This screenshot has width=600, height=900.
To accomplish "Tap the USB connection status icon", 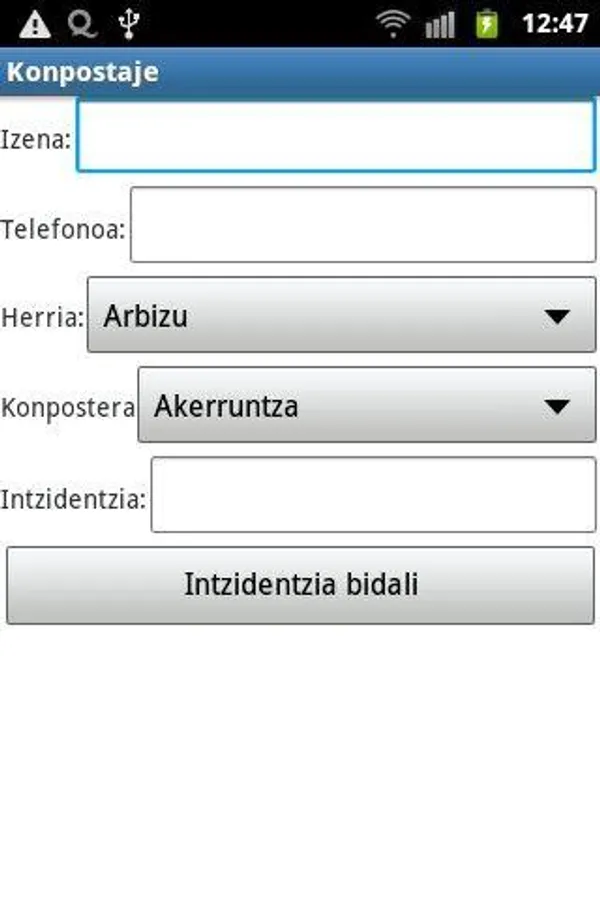I will [127, 23].
